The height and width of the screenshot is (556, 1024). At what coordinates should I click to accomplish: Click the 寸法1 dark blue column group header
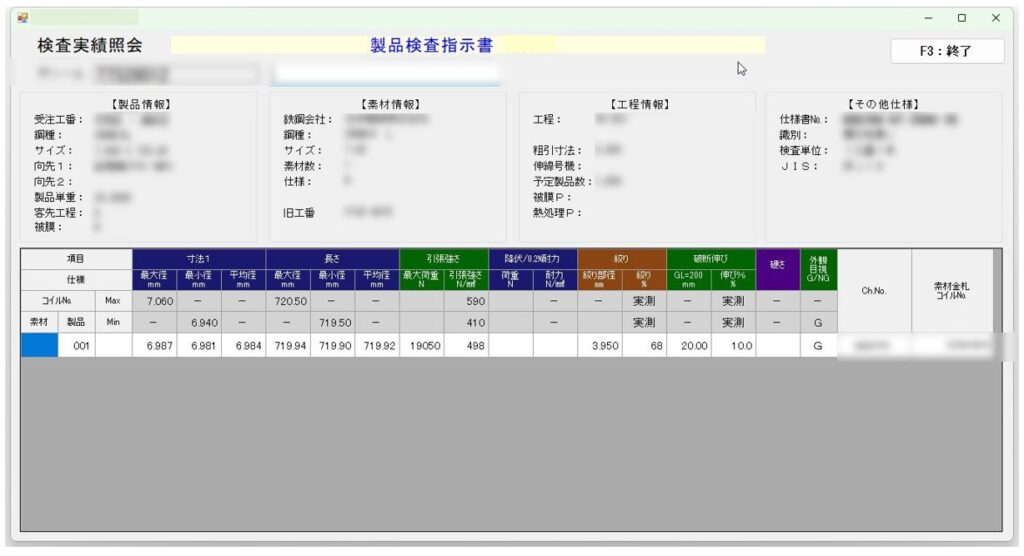tap(199, 258)
